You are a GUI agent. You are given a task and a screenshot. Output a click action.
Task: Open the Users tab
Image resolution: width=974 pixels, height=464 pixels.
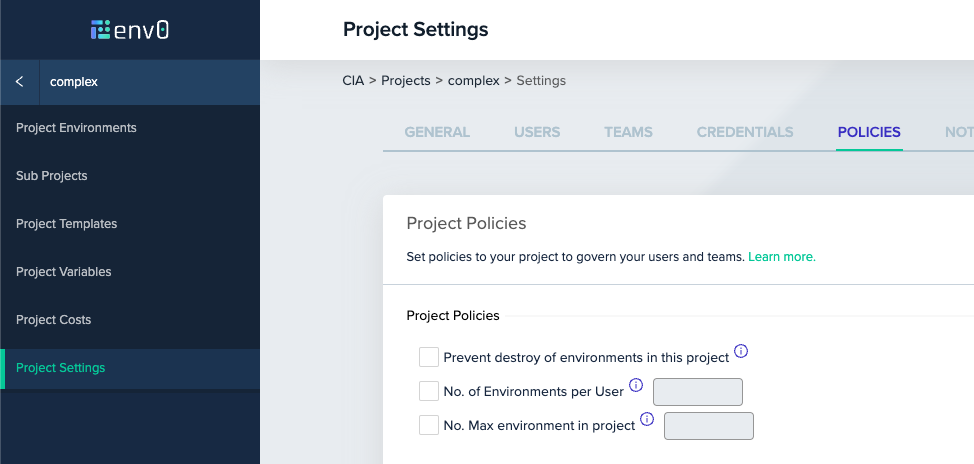point(537,132)
